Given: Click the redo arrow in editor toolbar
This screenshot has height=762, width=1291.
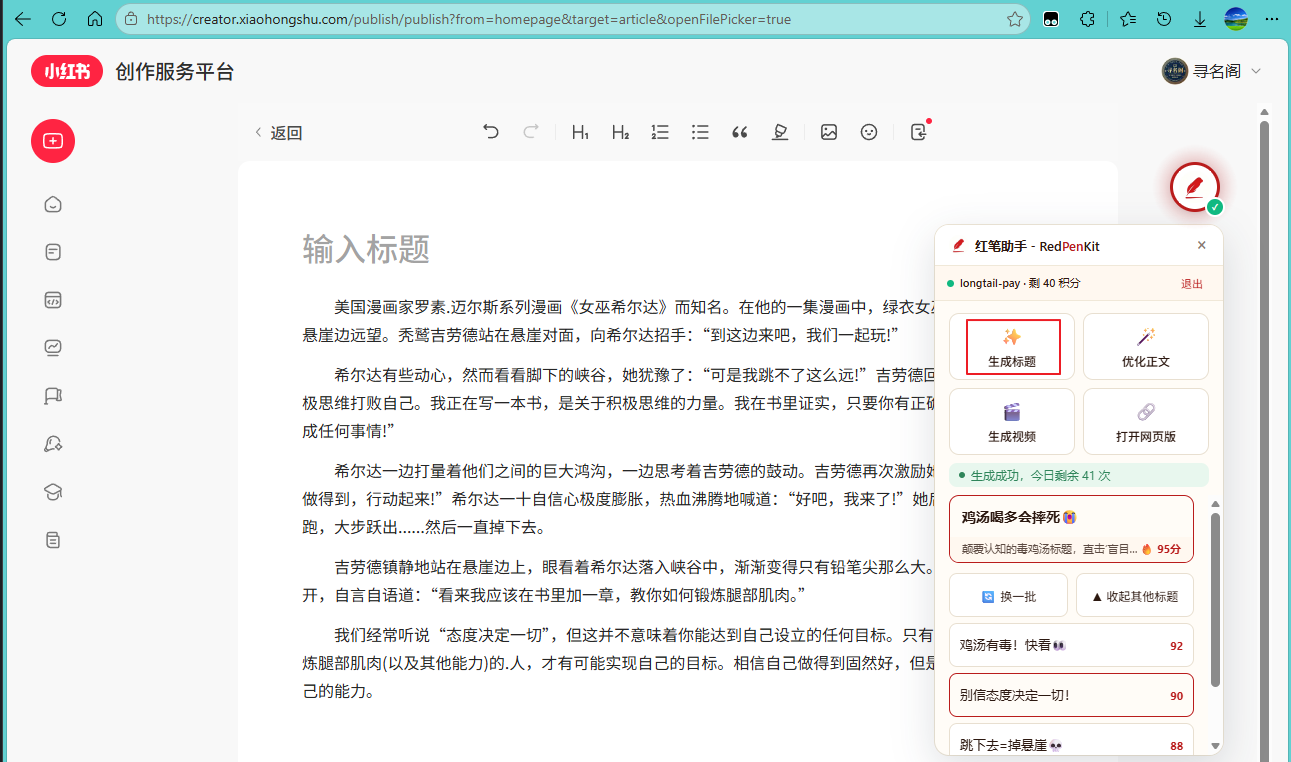Looking at the screenshot, I should 531,131.
